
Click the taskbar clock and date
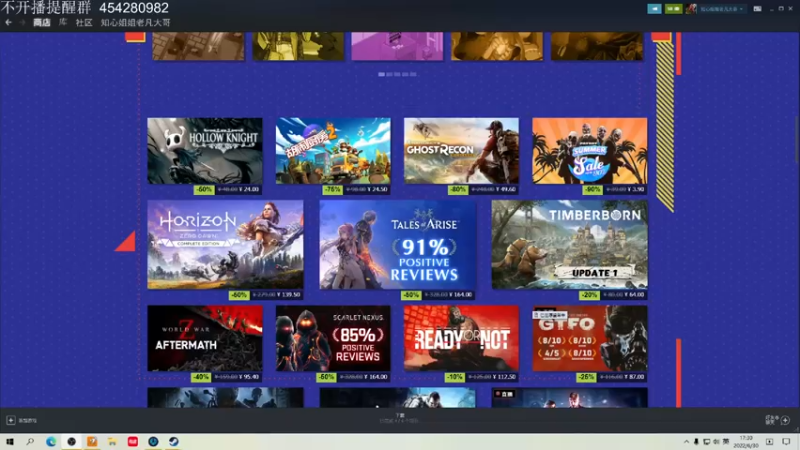746,442
